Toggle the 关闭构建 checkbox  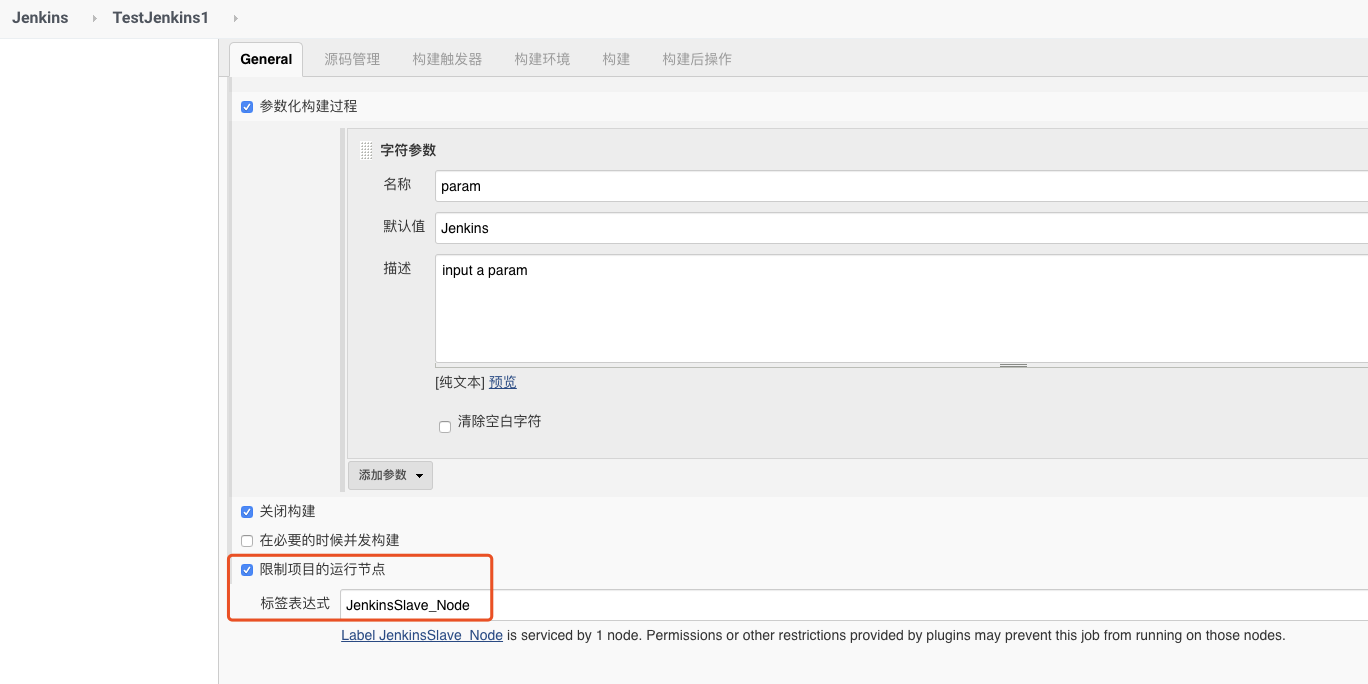point(247,512)
